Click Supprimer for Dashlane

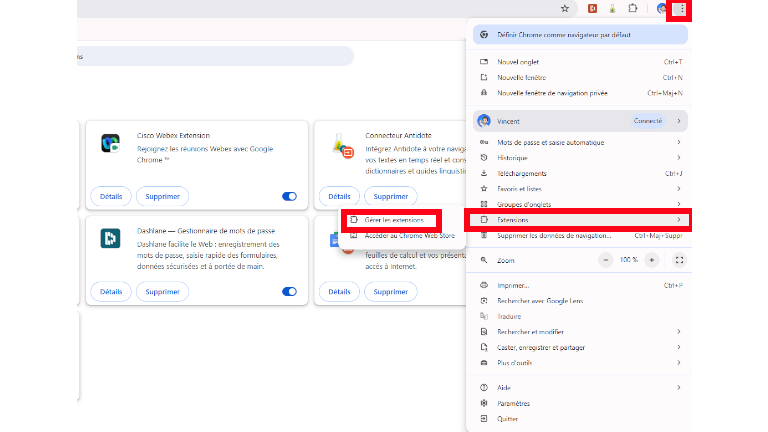(163, 291)
